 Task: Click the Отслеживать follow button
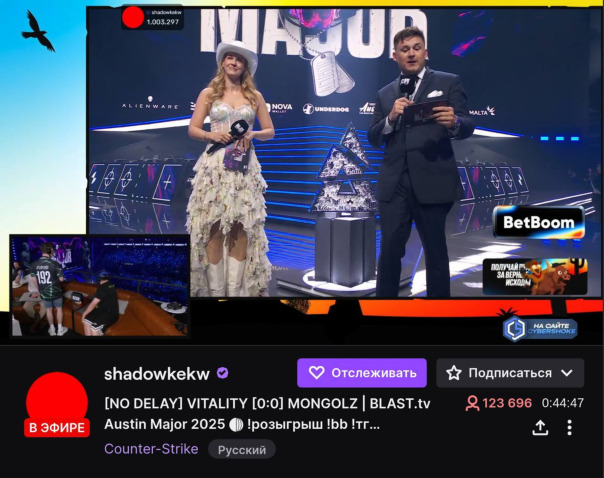click(x=362, y=373)
